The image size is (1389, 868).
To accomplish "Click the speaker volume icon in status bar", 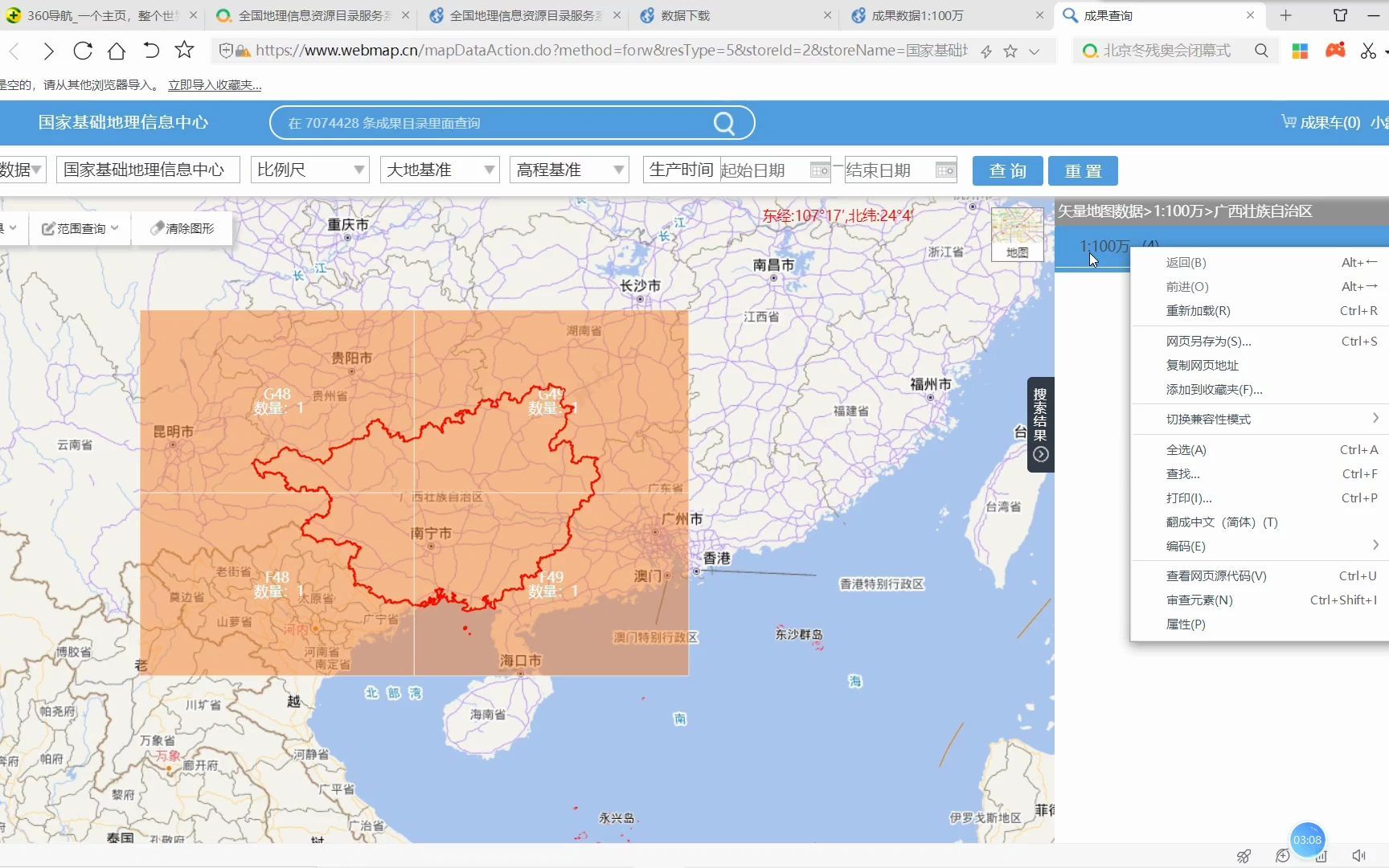I will [1358, 856].
